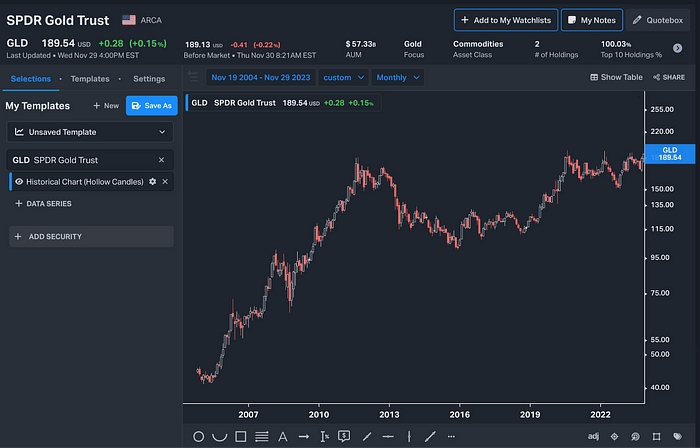This screenshot has height=448, width=700.
Task: Click the My Templates heading
Action: [38, 106]
